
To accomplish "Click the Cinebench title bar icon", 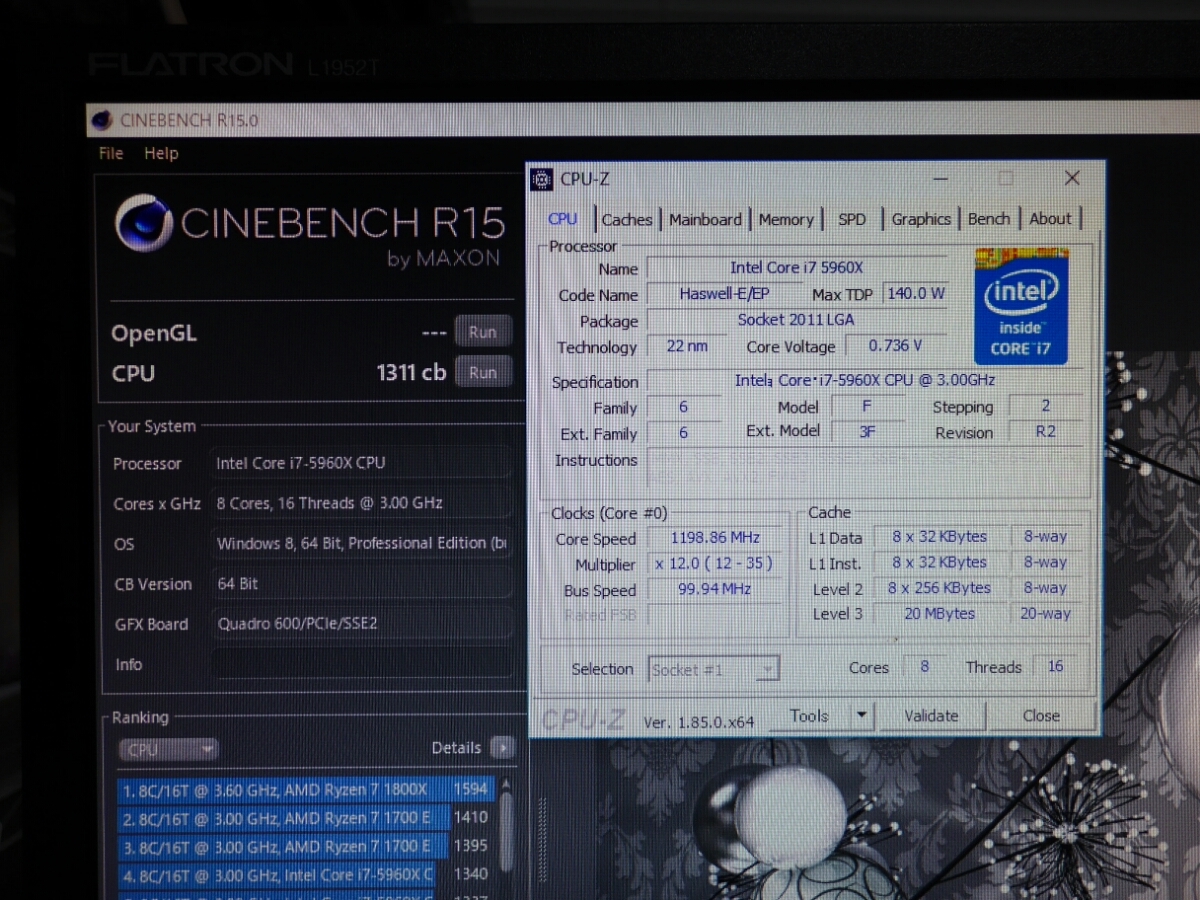I will (x=101, y=120).
